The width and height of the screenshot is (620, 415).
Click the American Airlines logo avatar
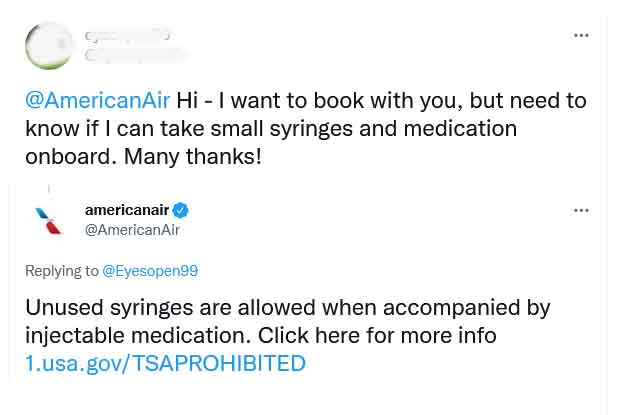(x=48, y=221)
